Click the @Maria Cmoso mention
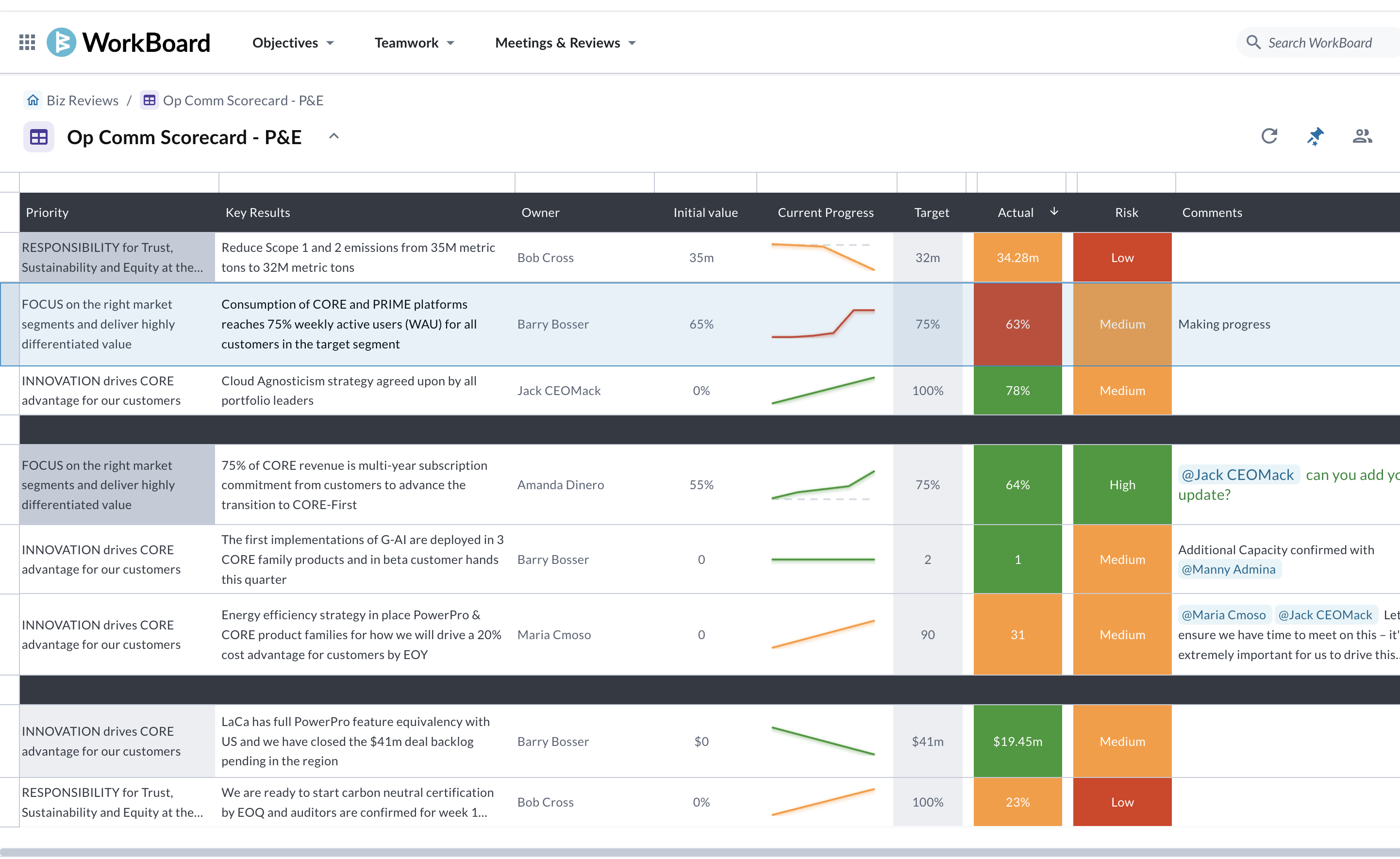Screen dimensions: 1400x859 [x=1223, y=615]
